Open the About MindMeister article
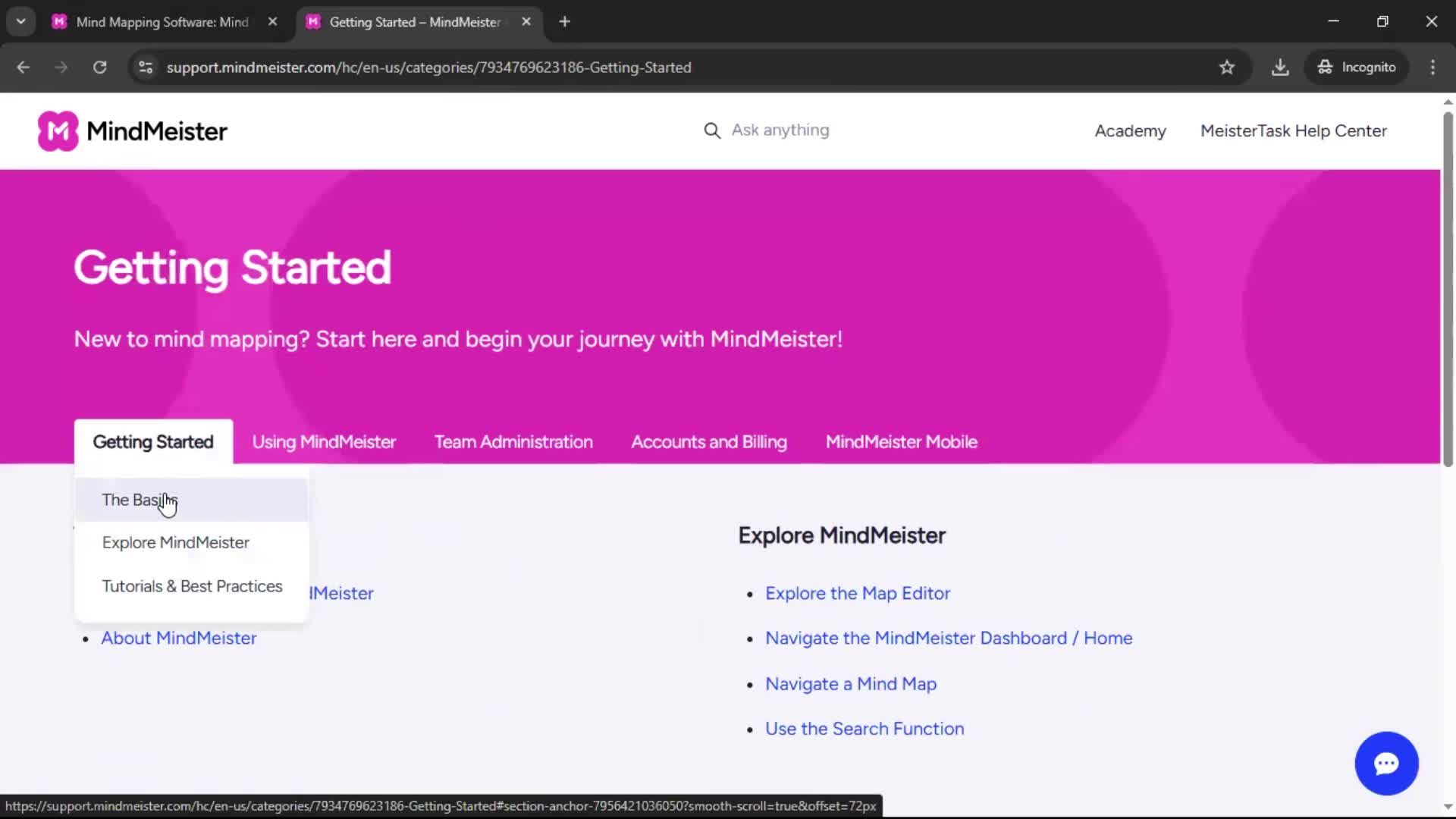 [x=179, y=639]
